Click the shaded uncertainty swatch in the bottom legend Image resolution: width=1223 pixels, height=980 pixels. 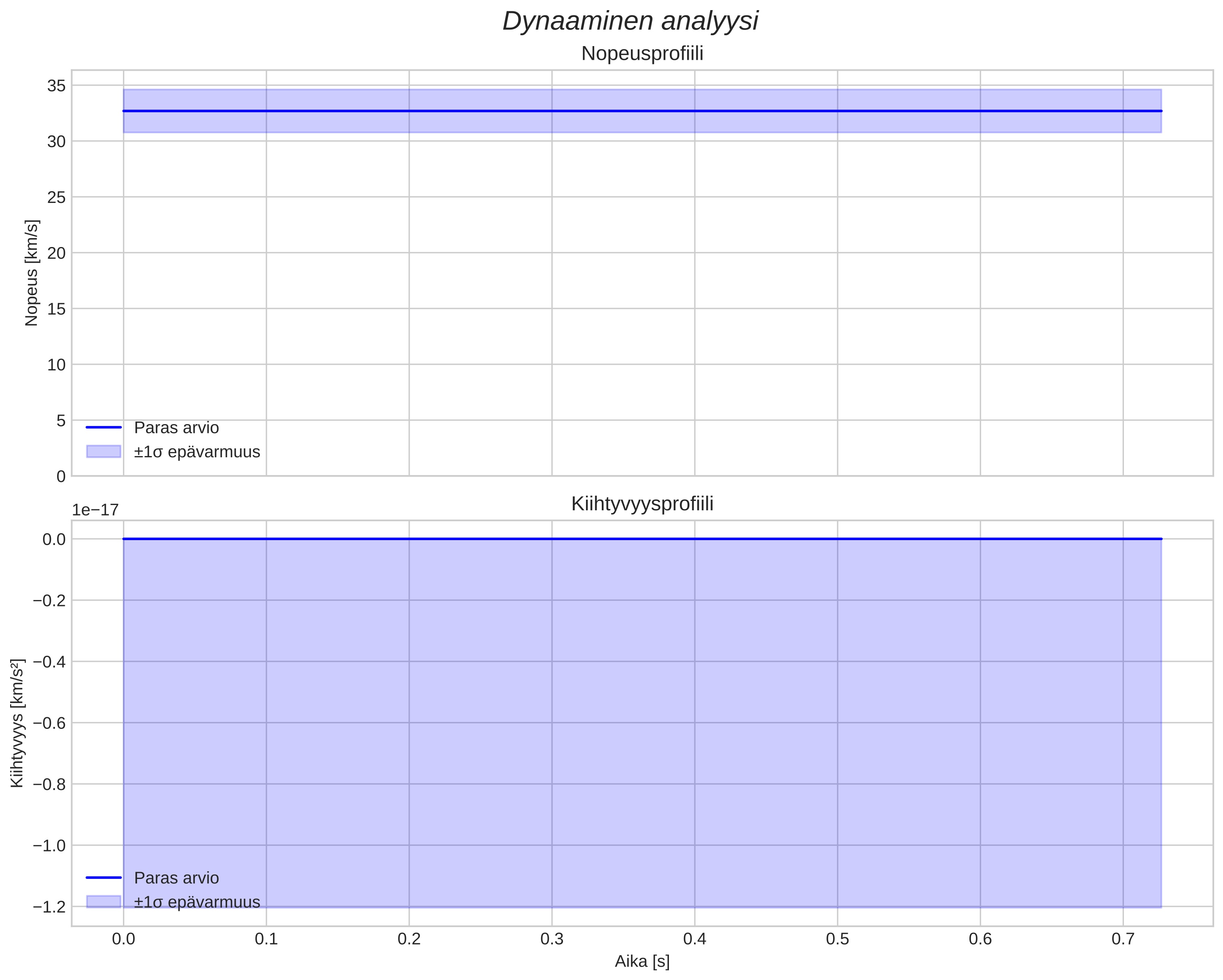coord(104,902)
